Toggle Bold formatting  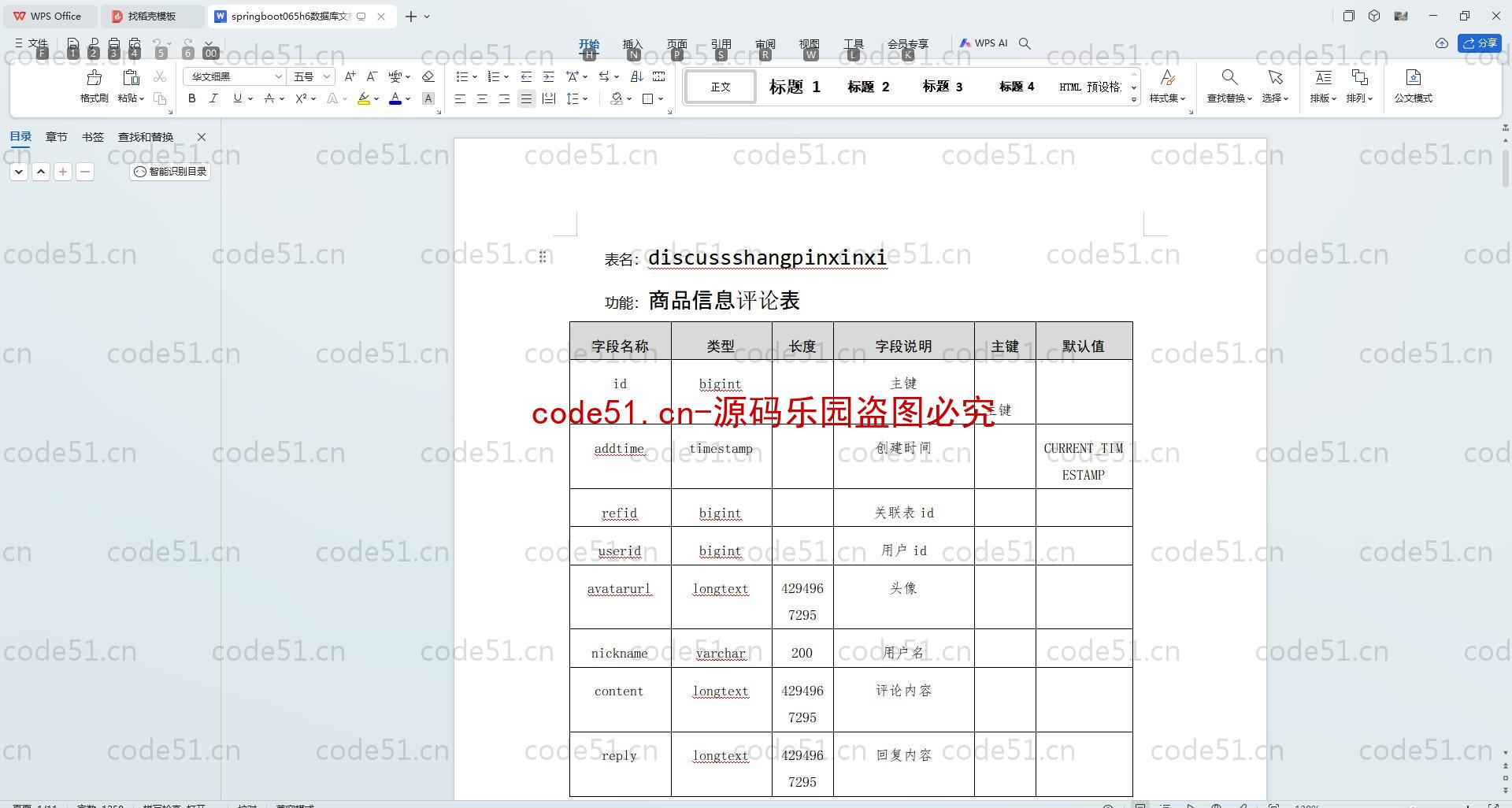click(191, 98)
